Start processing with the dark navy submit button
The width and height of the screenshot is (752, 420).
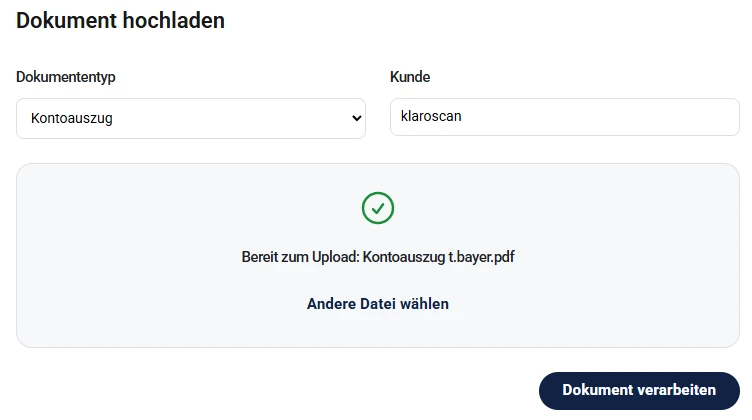(x=638, y=390)
